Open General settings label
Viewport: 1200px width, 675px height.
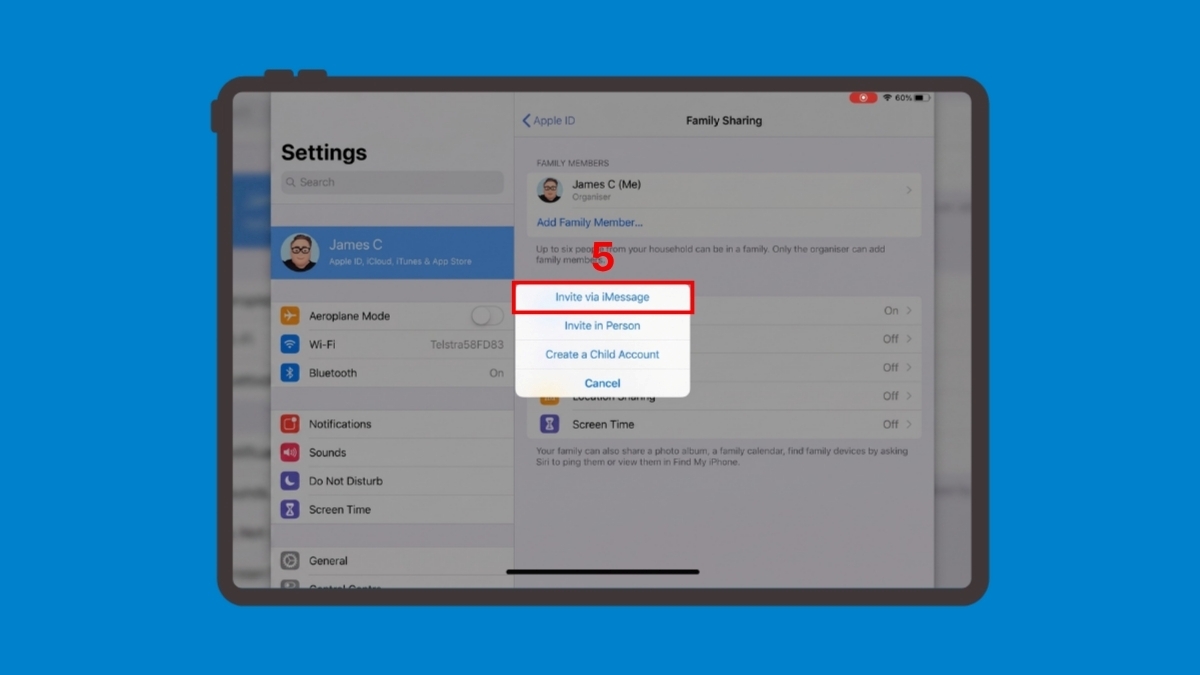click(328, 561)
